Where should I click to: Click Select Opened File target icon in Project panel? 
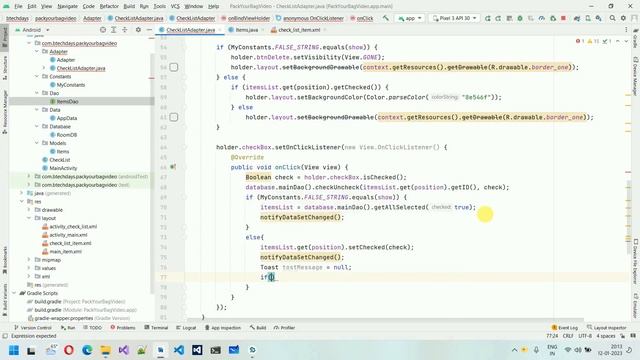tap(103, 30)
